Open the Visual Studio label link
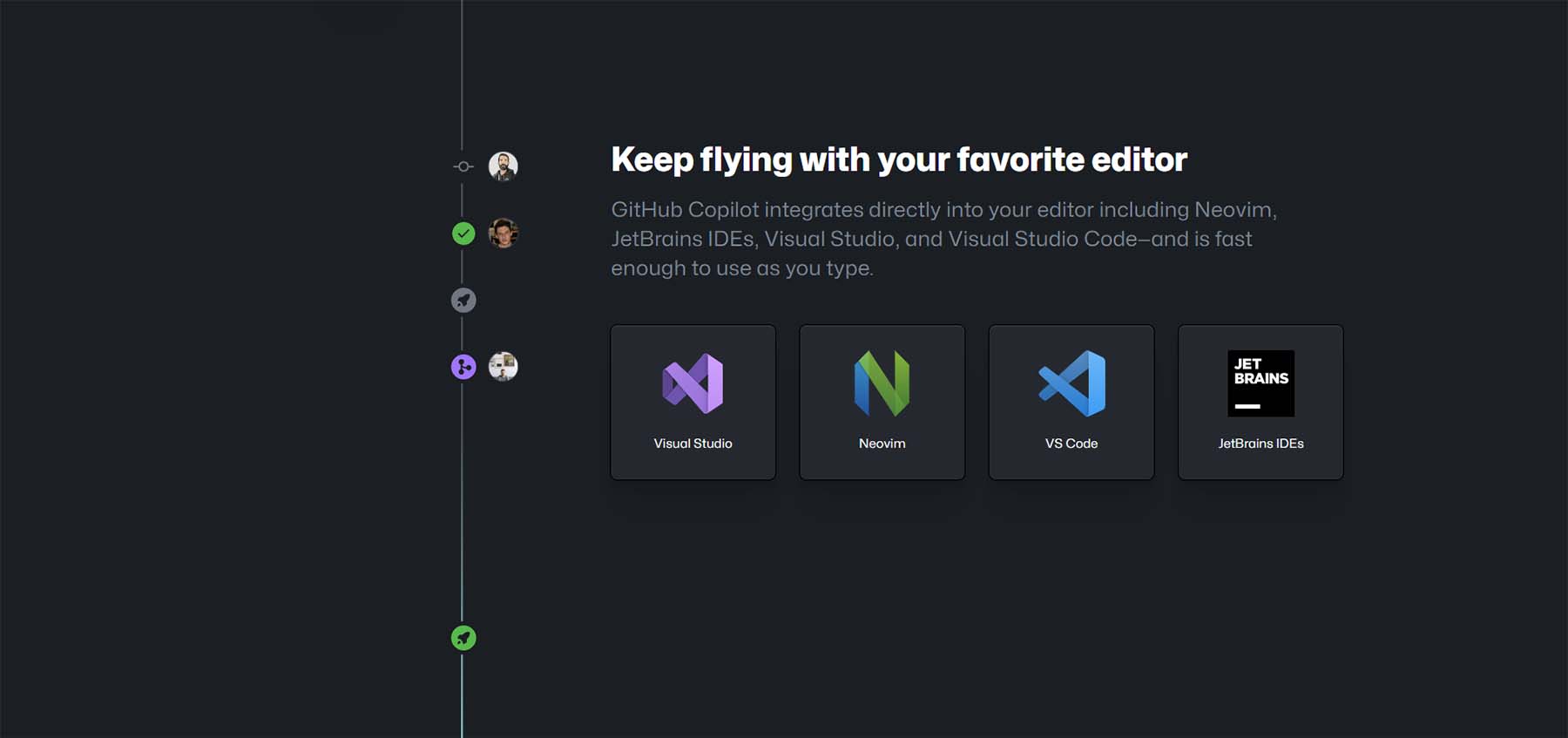 [693, 443]
